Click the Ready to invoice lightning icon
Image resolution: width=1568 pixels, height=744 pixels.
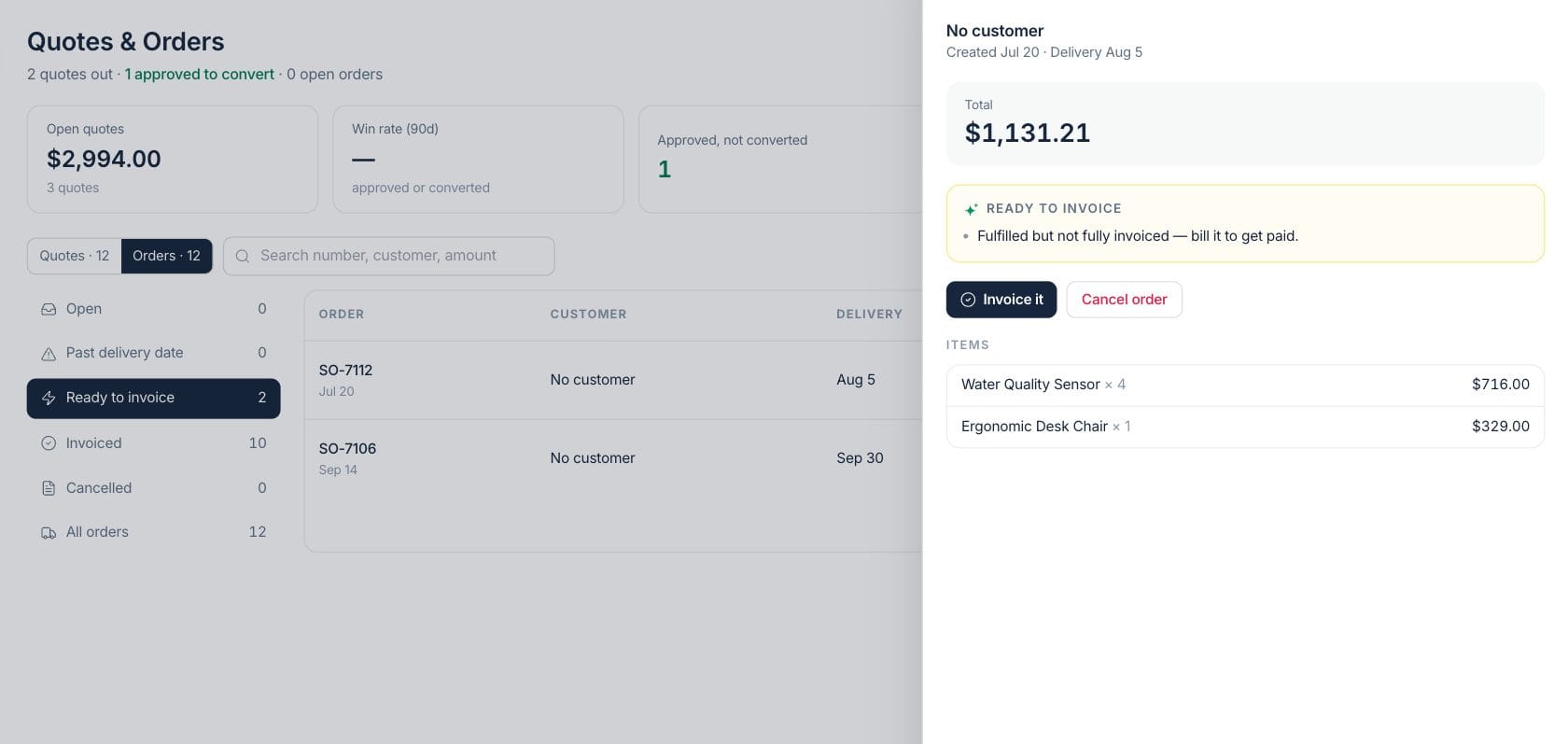coord(49,399)
